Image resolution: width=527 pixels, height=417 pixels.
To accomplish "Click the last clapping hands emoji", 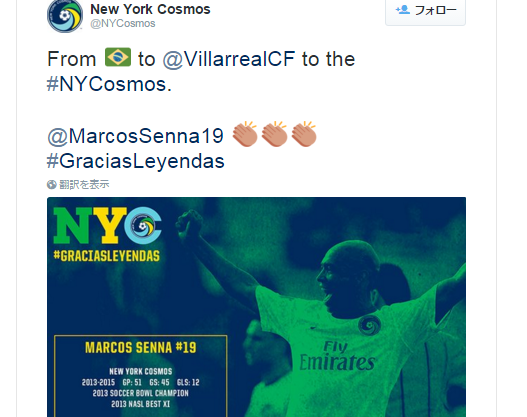I will [x=304, y=134].
